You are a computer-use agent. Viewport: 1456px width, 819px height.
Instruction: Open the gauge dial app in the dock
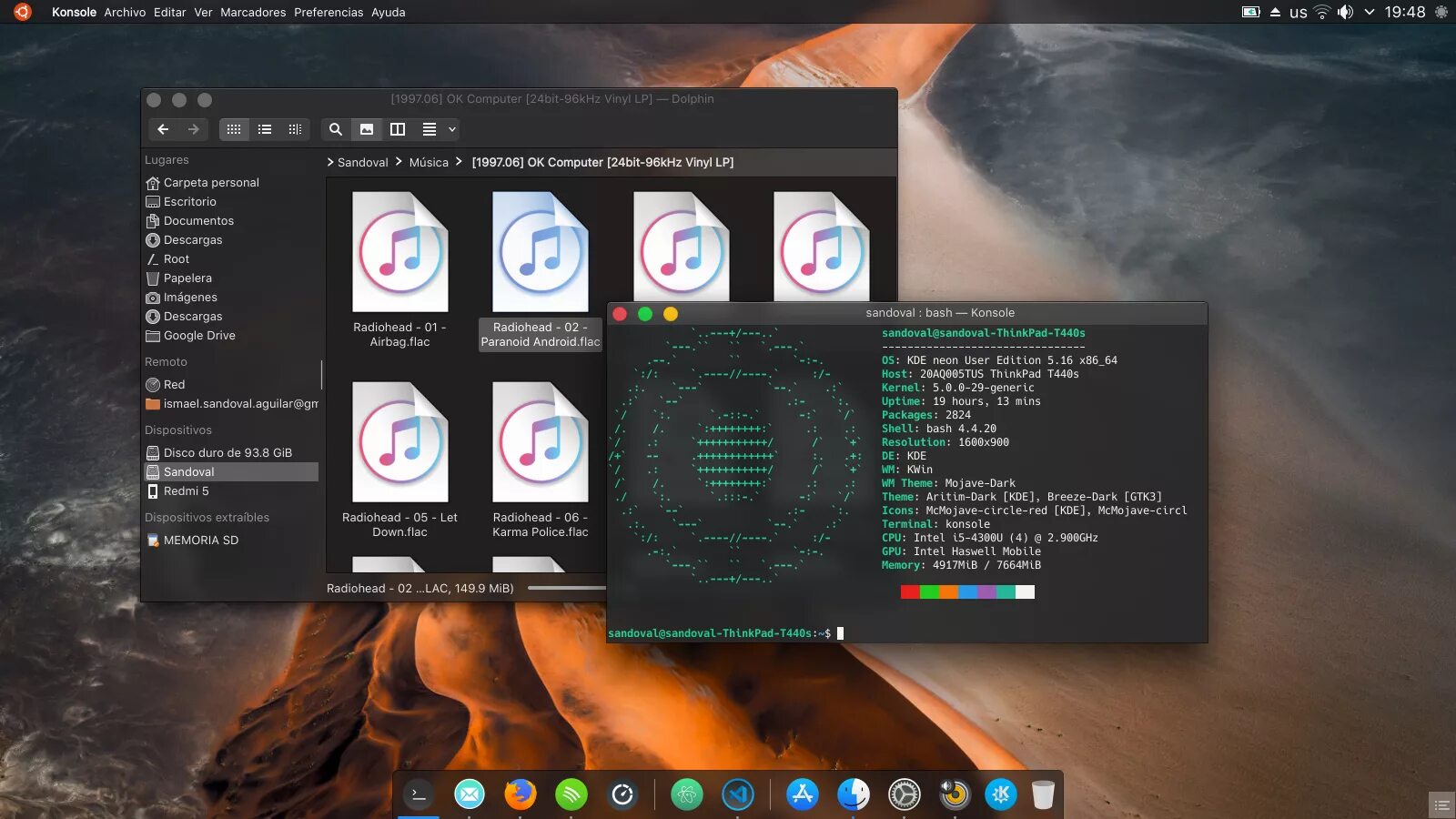tap(622, 794)
